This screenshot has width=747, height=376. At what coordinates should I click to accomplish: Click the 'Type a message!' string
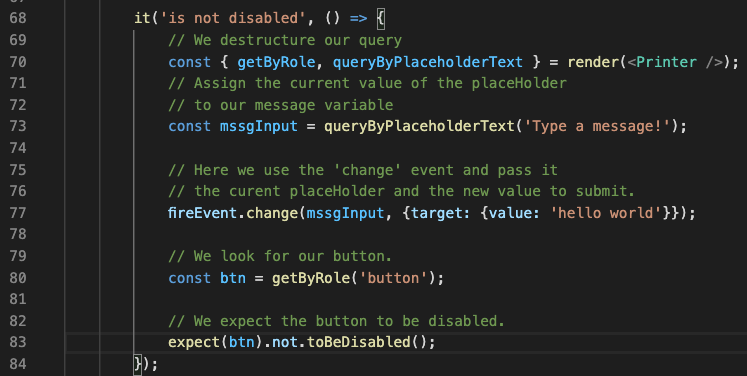click(597, 126)
